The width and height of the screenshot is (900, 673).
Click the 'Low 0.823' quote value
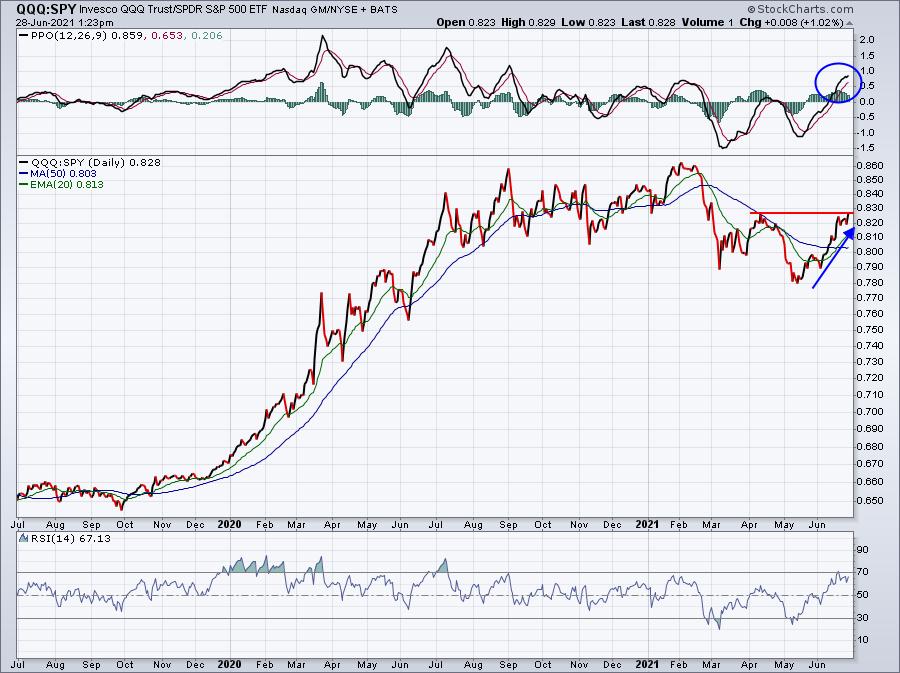[x=588, y=22]
